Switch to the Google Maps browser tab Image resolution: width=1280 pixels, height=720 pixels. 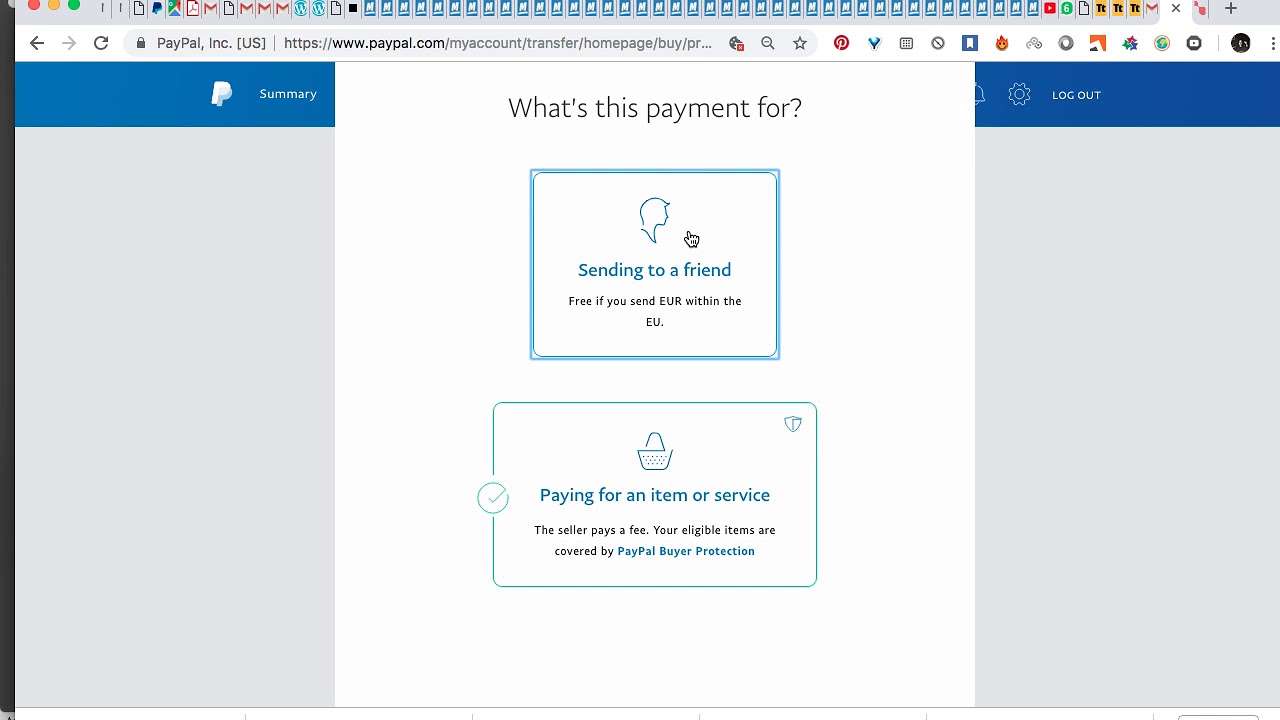point(174,8)
